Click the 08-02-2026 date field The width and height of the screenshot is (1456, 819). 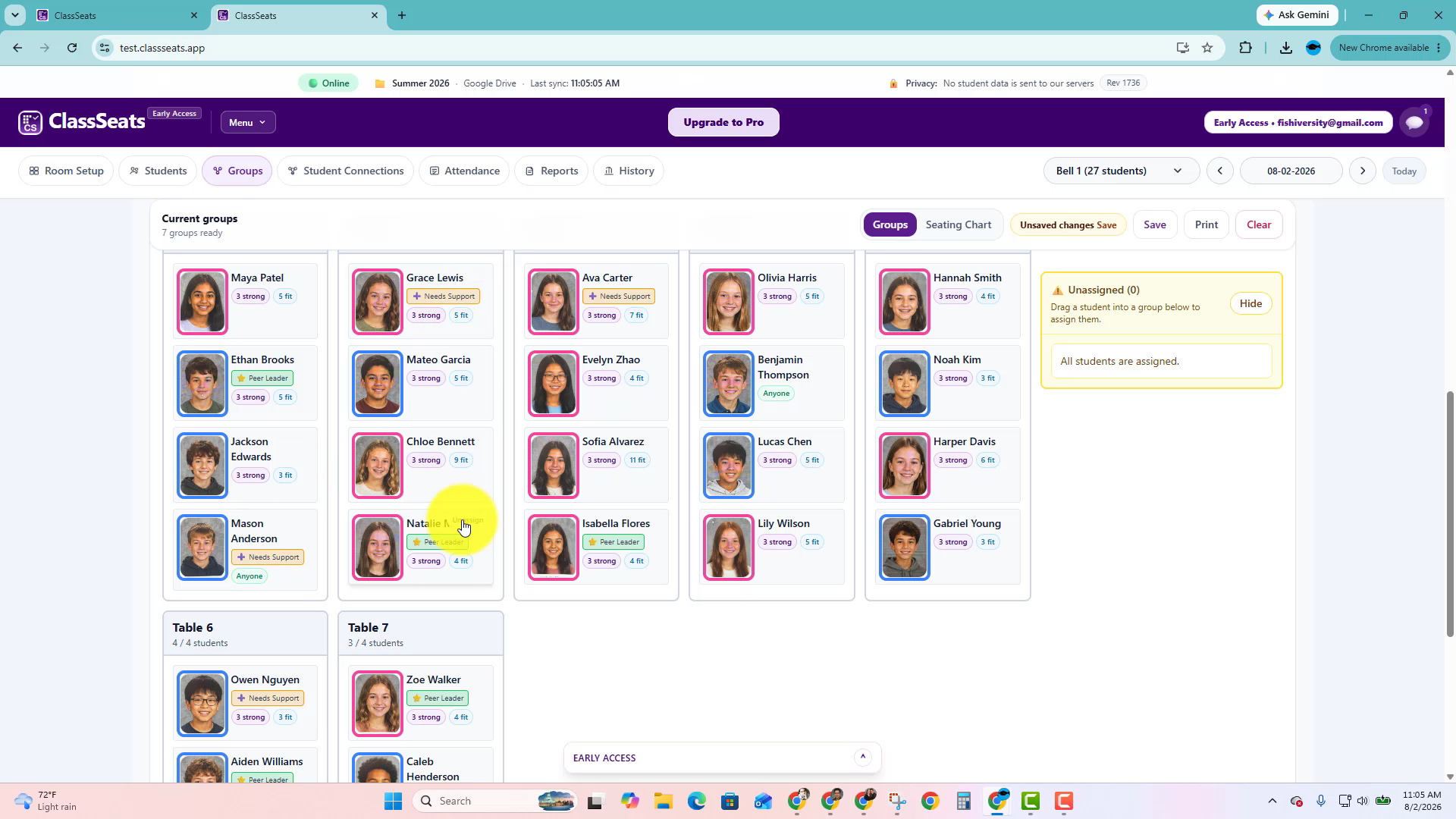coord(1291,171)
